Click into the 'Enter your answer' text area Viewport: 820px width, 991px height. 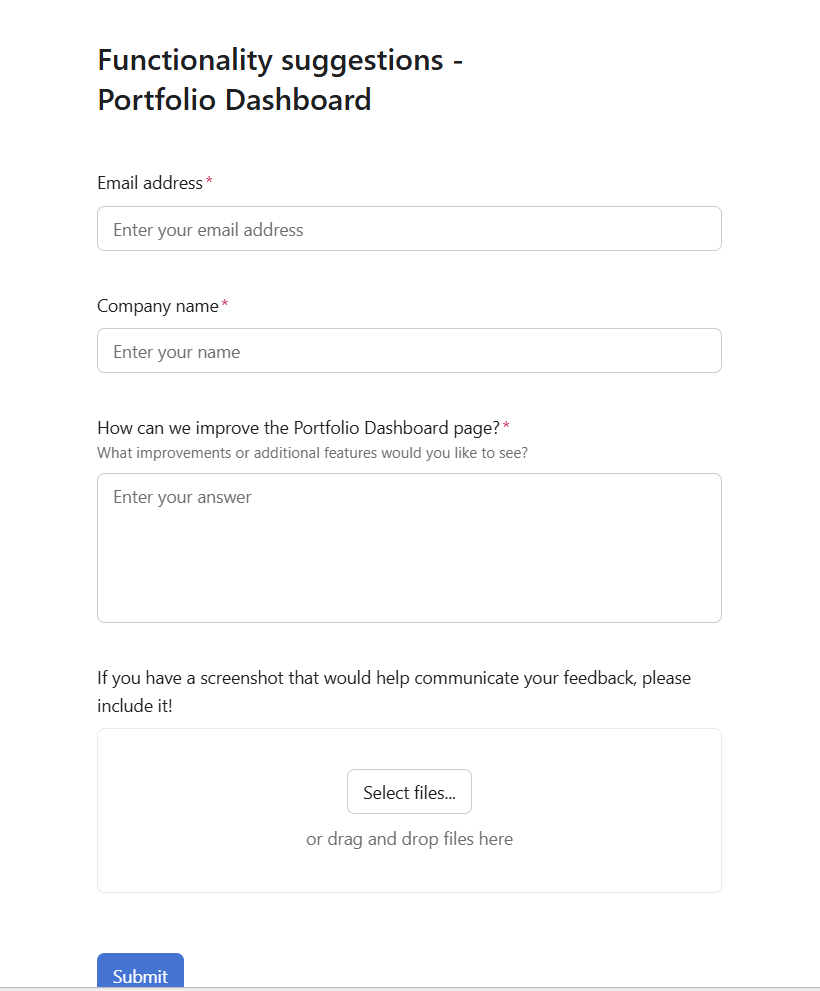pos(409,548)
